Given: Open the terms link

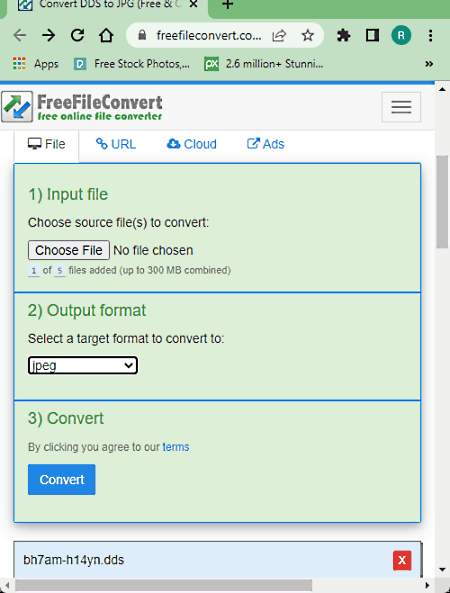Looking at the screenshot, I should 176,447.
